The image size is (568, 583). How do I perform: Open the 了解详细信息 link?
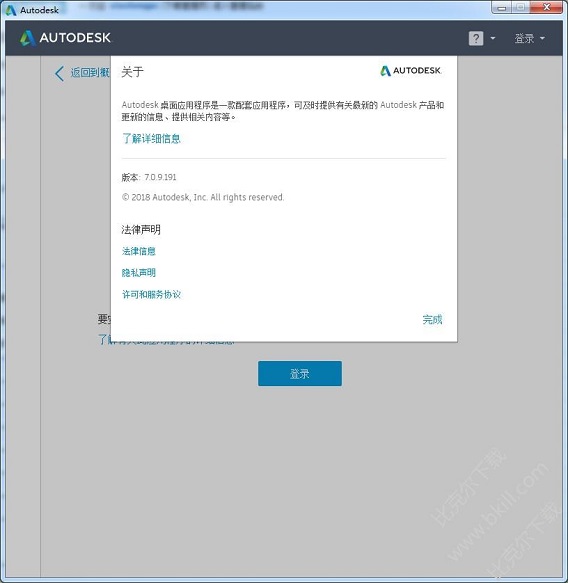click(x=151, y=138)
